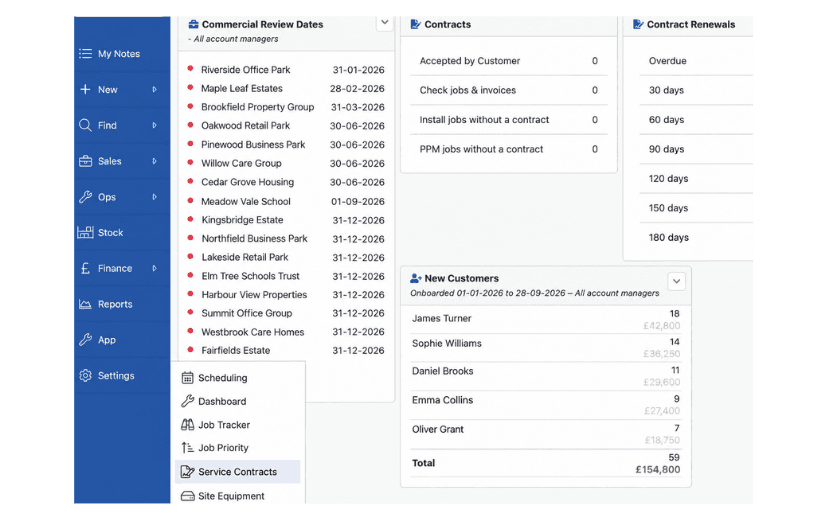
Task: Select Oakwood Retail Park review entry
Action: (x=286, y=126)
